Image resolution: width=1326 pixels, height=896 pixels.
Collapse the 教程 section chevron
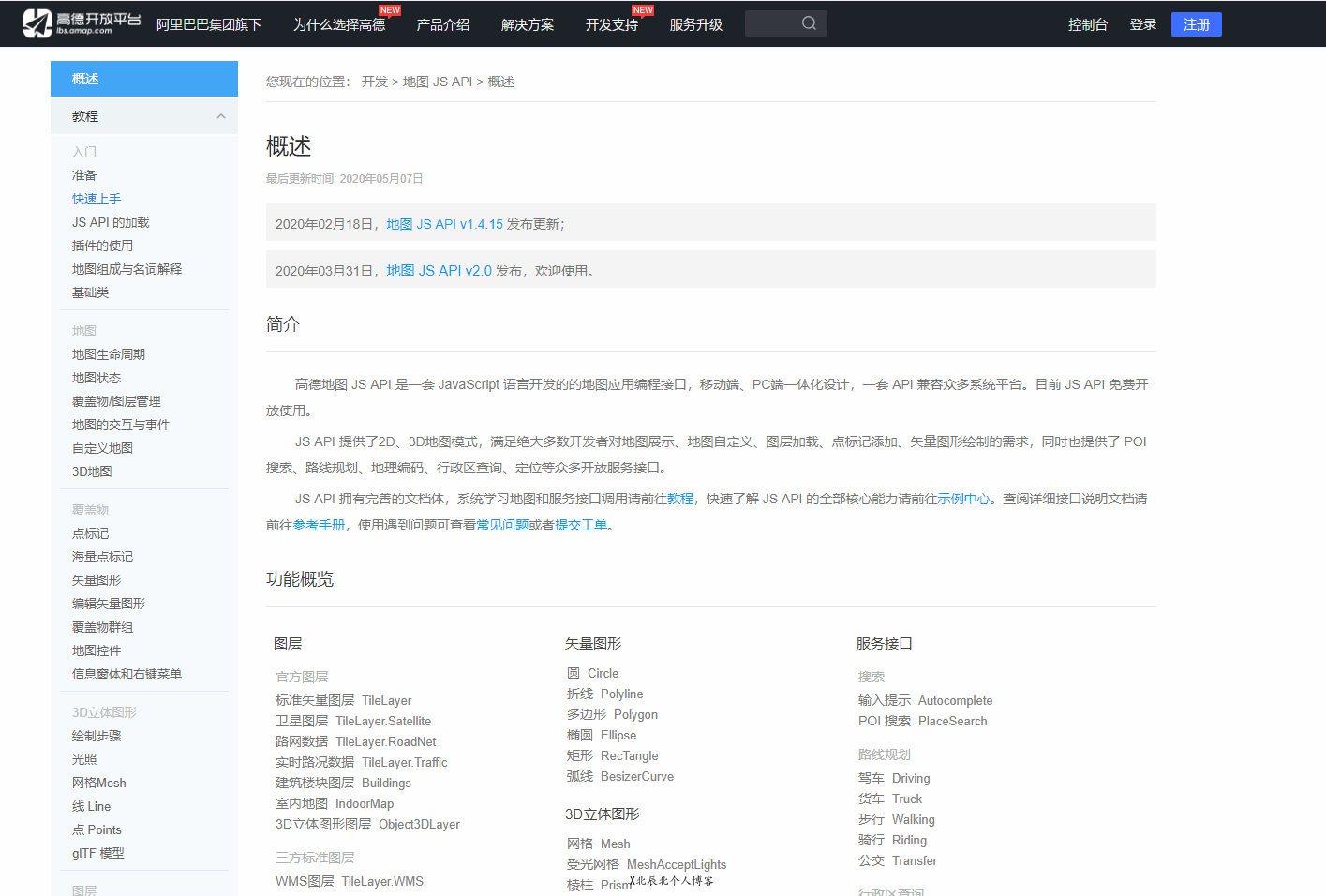(221, 115)
